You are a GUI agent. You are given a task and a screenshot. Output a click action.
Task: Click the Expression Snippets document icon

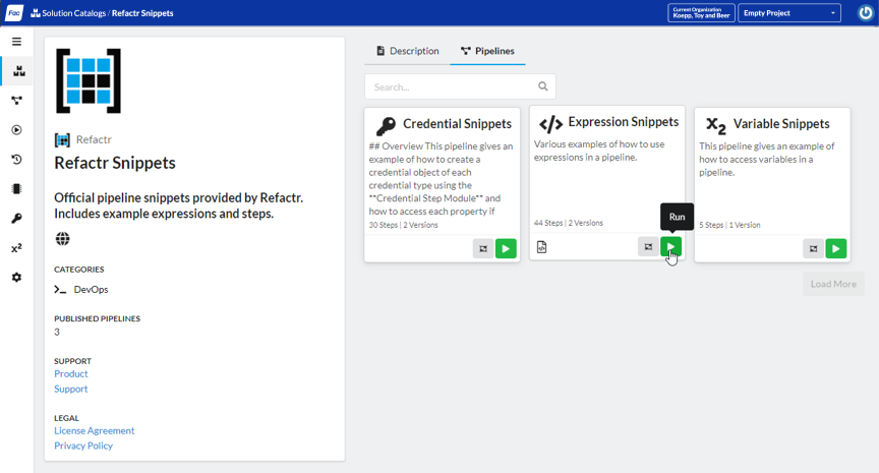542,247
